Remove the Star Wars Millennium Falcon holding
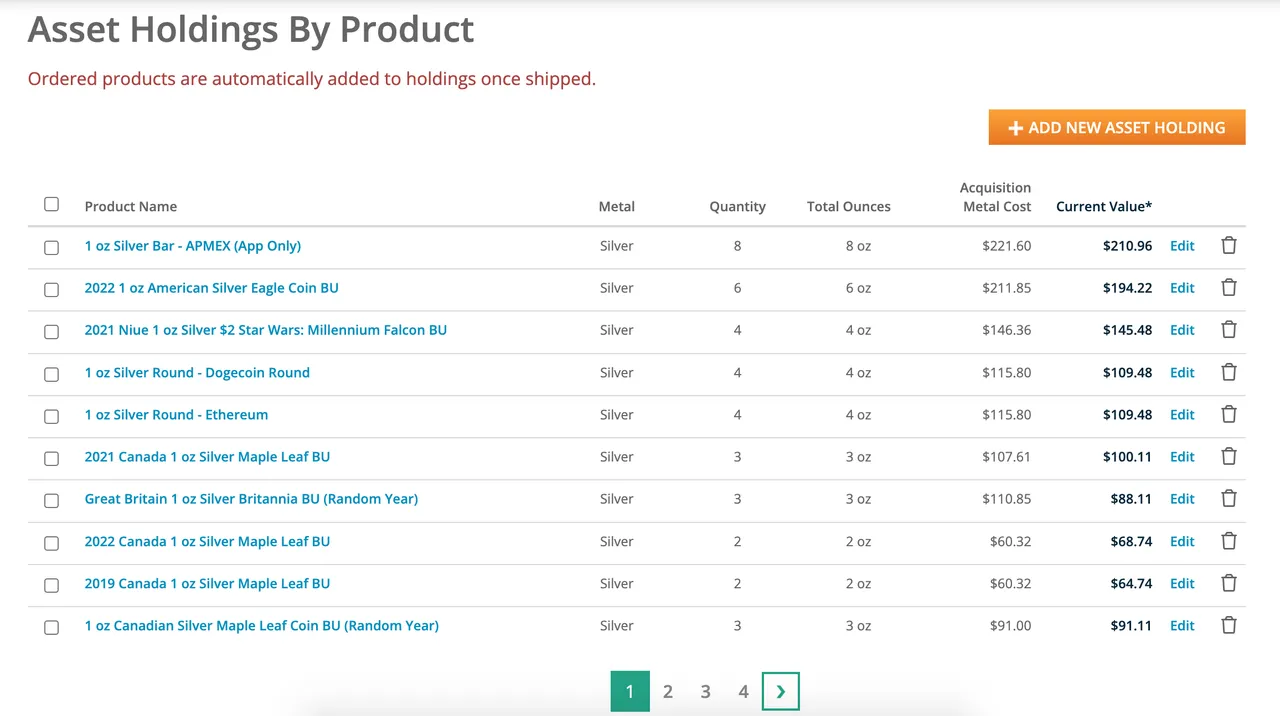This screenshot has height=716, width=1280. point(1229,330)
